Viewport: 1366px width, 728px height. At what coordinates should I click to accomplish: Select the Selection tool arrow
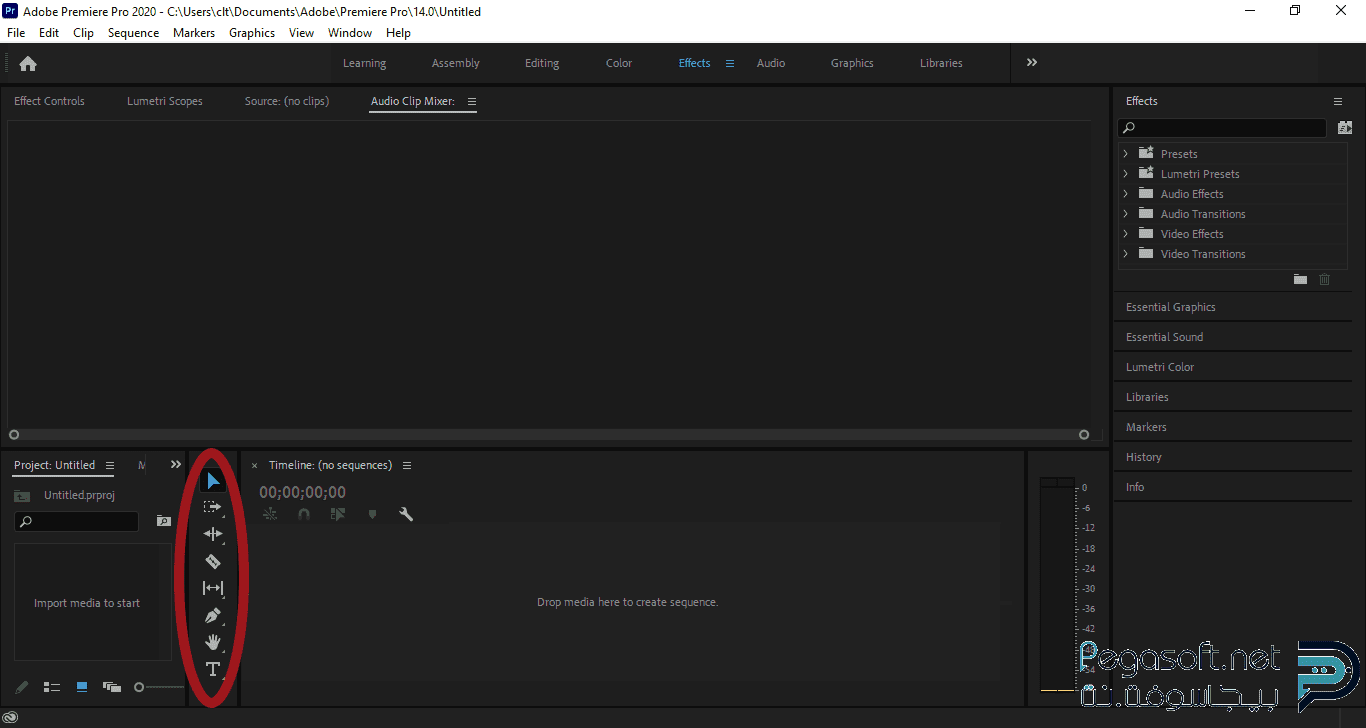[x=212, y=481]
